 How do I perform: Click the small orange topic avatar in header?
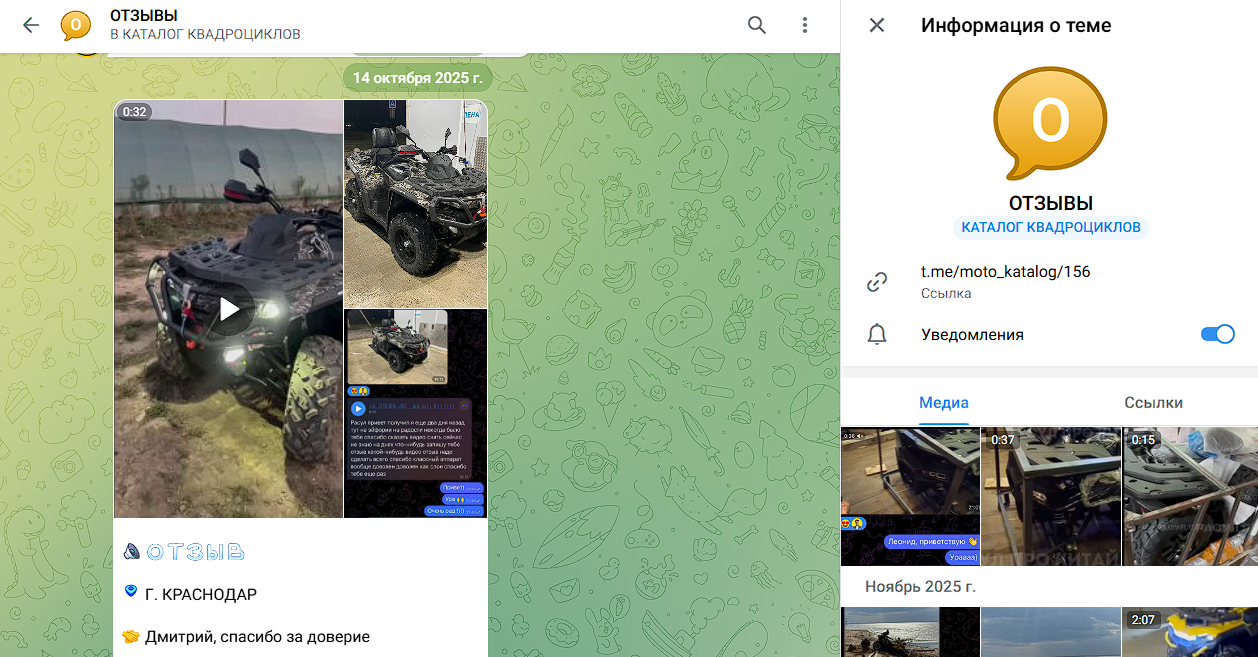[76, 25]
